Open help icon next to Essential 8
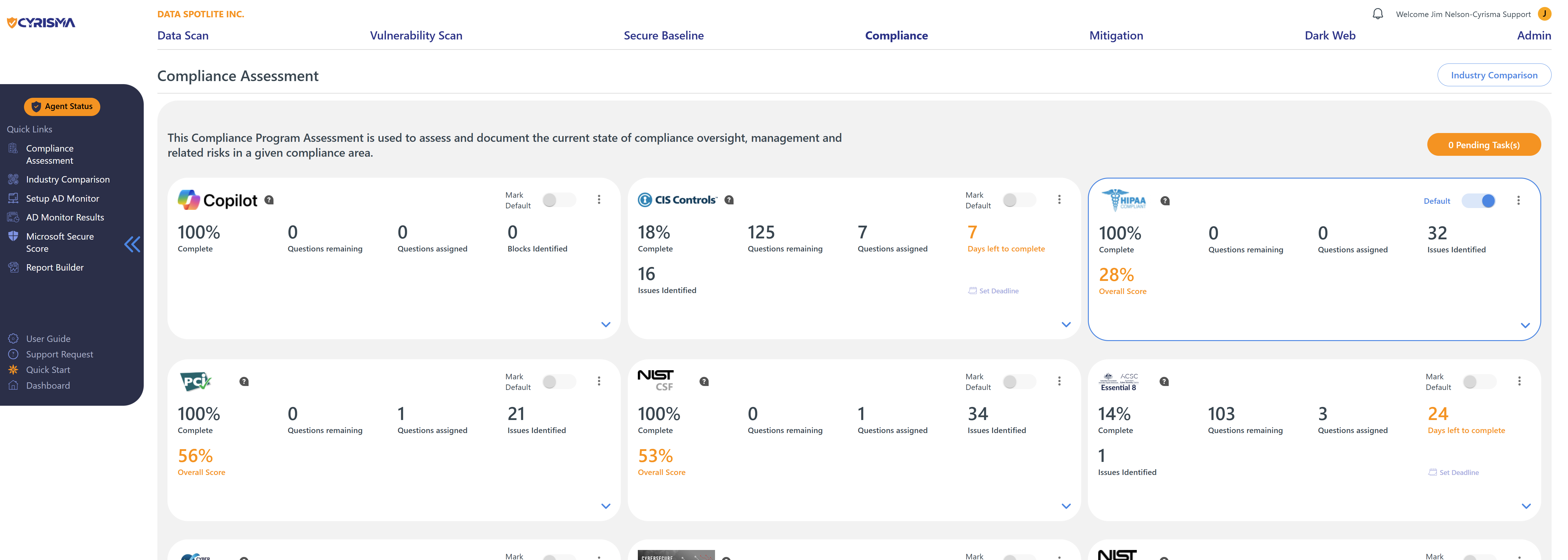The height and width of the screenshot is (560, 1568). point(1164,382)
